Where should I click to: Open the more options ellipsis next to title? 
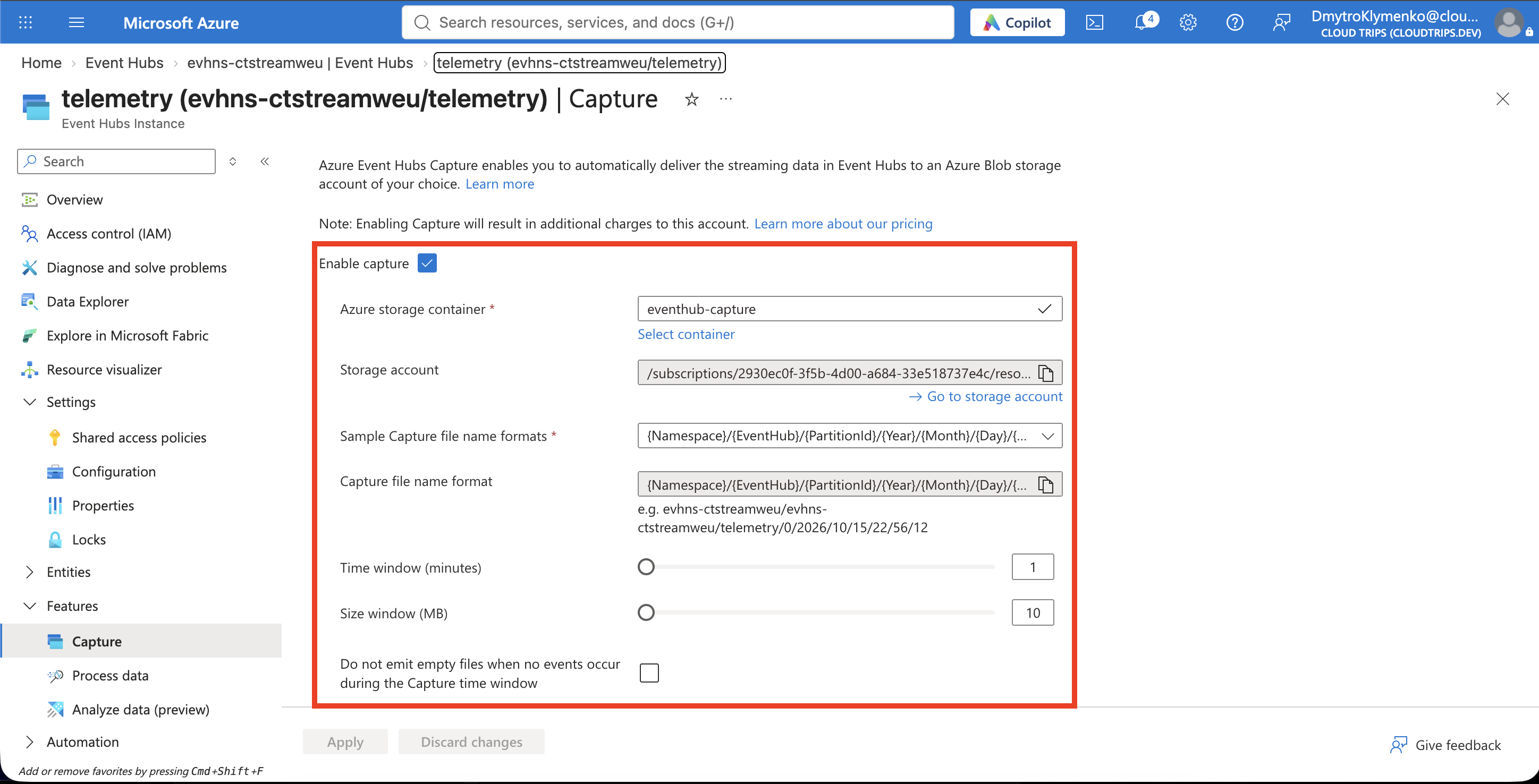pos(725,99)
